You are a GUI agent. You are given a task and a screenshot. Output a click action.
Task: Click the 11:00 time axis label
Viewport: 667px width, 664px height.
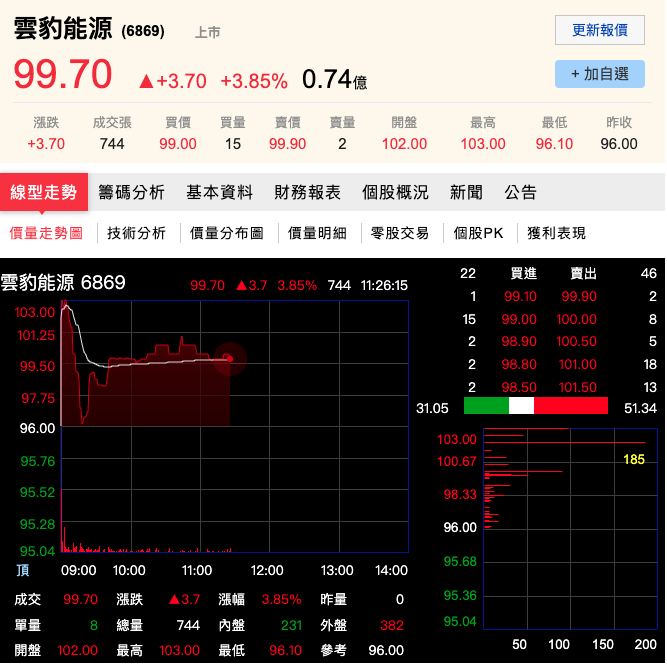(197, 570)
